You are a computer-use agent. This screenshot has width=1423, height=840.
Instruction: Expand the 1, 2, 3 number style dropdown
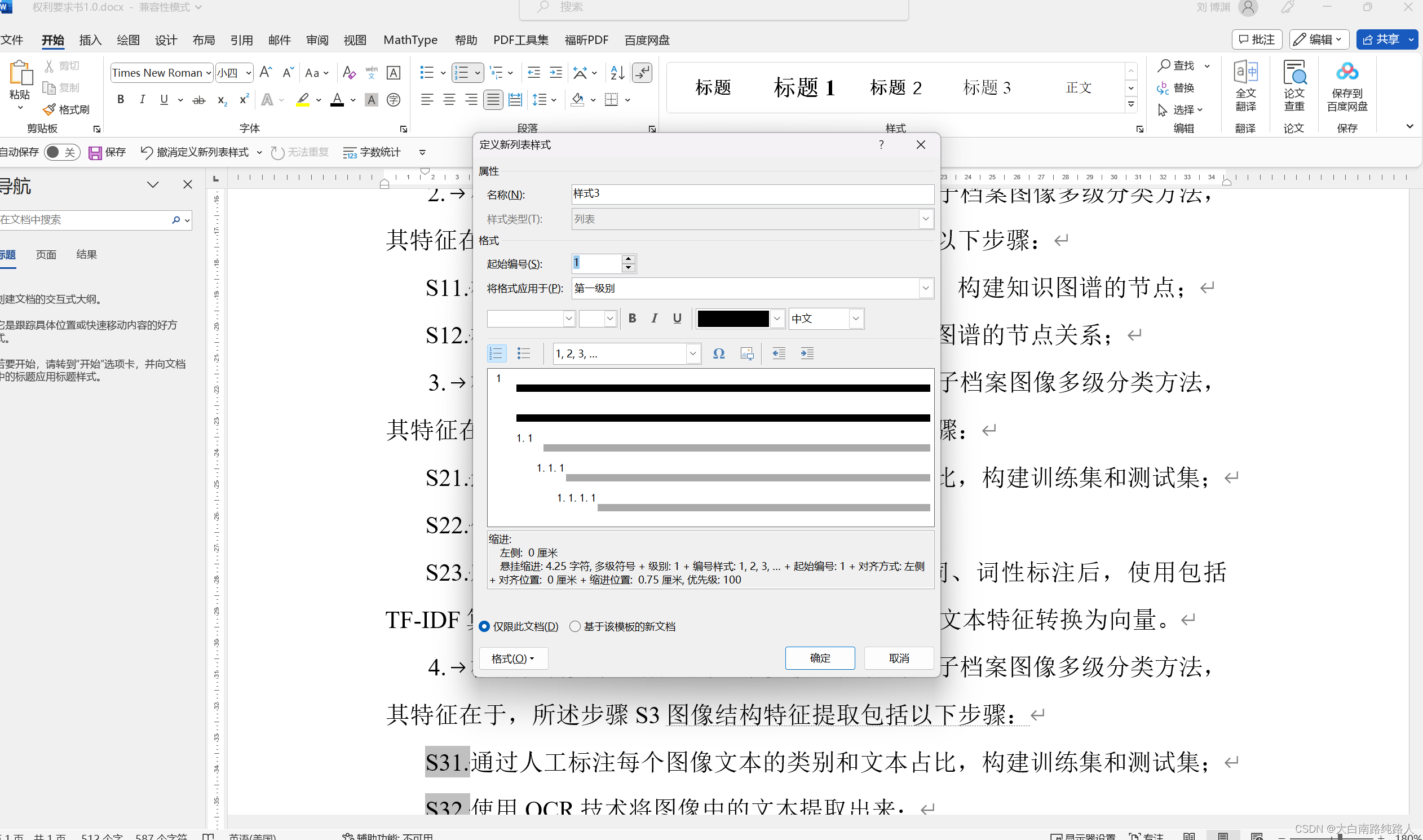click(x=692, y=354)
